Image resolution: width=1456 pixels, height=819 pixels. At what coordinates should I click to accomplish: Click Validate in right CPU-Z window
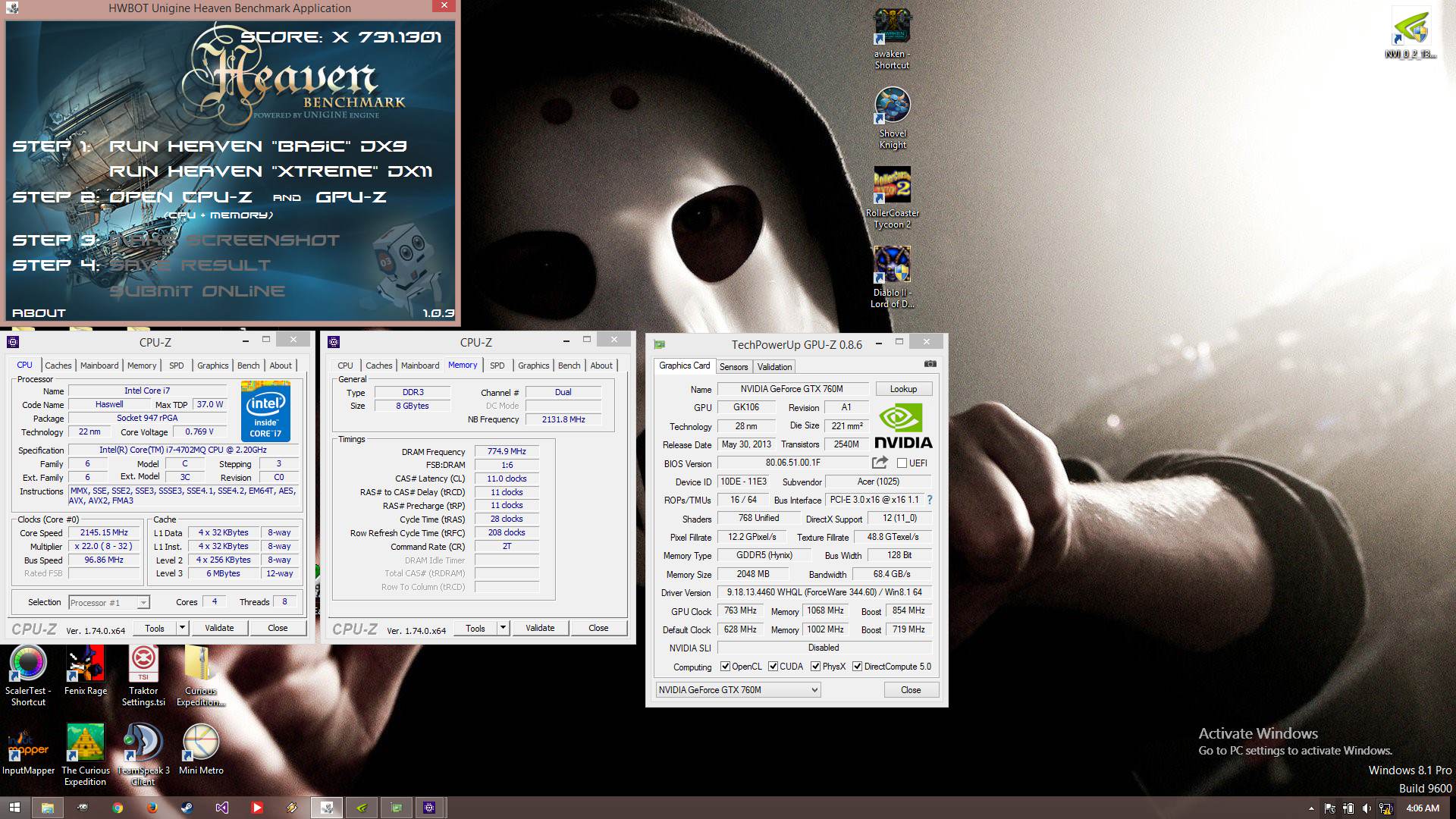pos(540,628)
